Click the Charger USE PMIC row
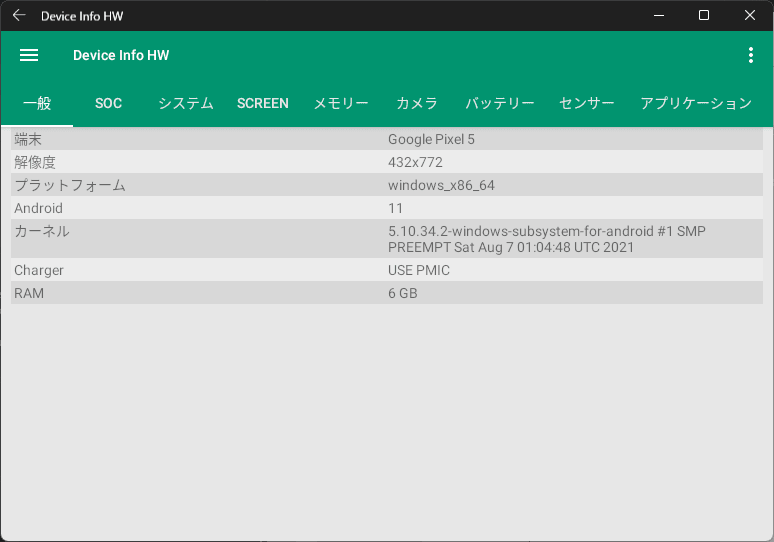The height and width of the screenshot is (542, 774). coord(386,270)
